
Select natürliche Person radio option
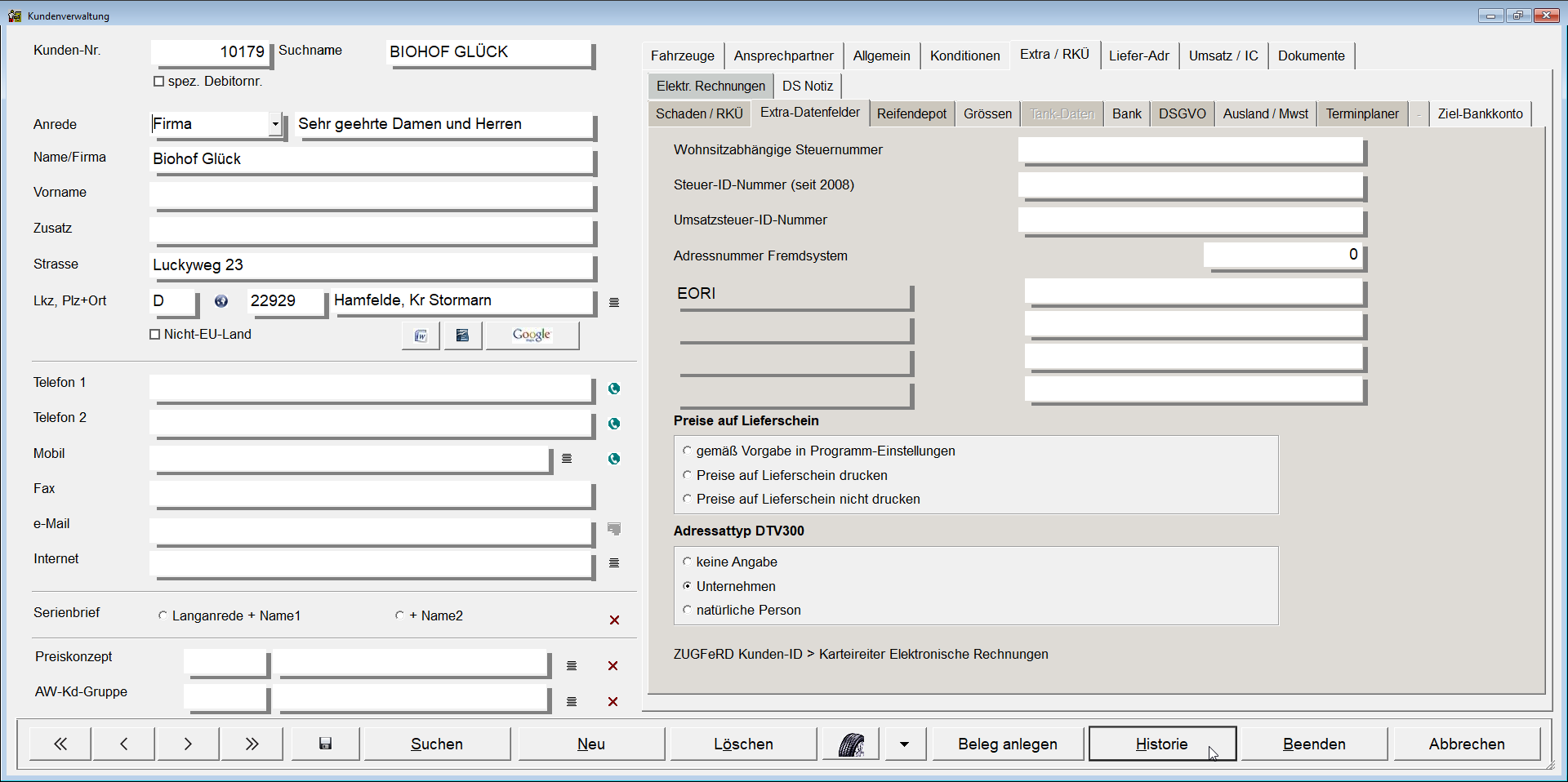click(687, 610)
